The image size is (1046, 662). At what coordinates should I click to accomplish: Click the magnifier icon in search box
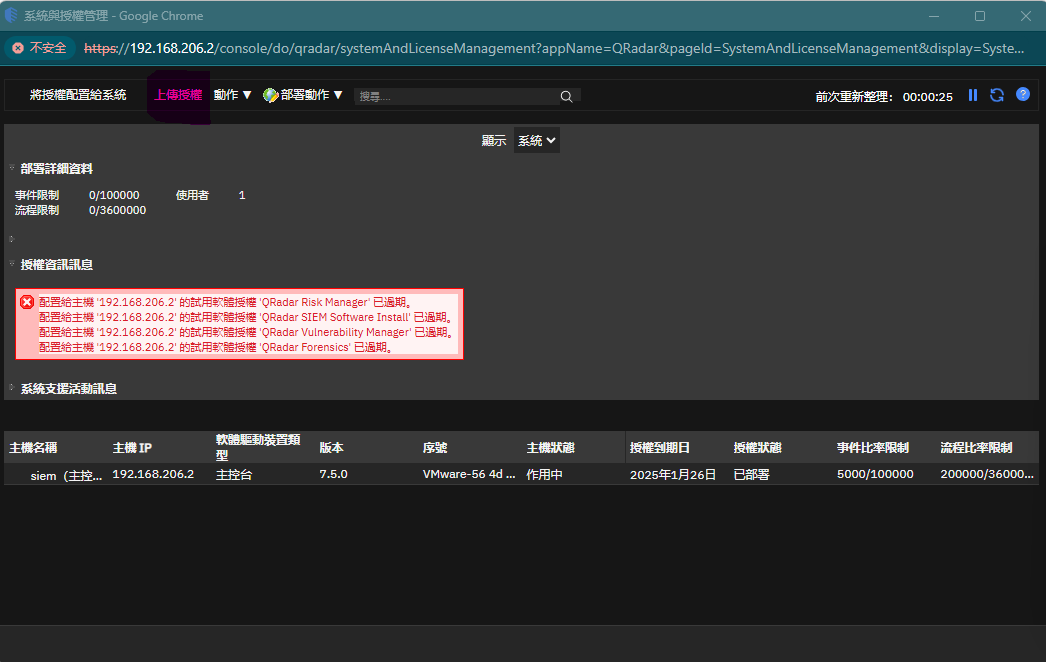click(x=566, y=96)
